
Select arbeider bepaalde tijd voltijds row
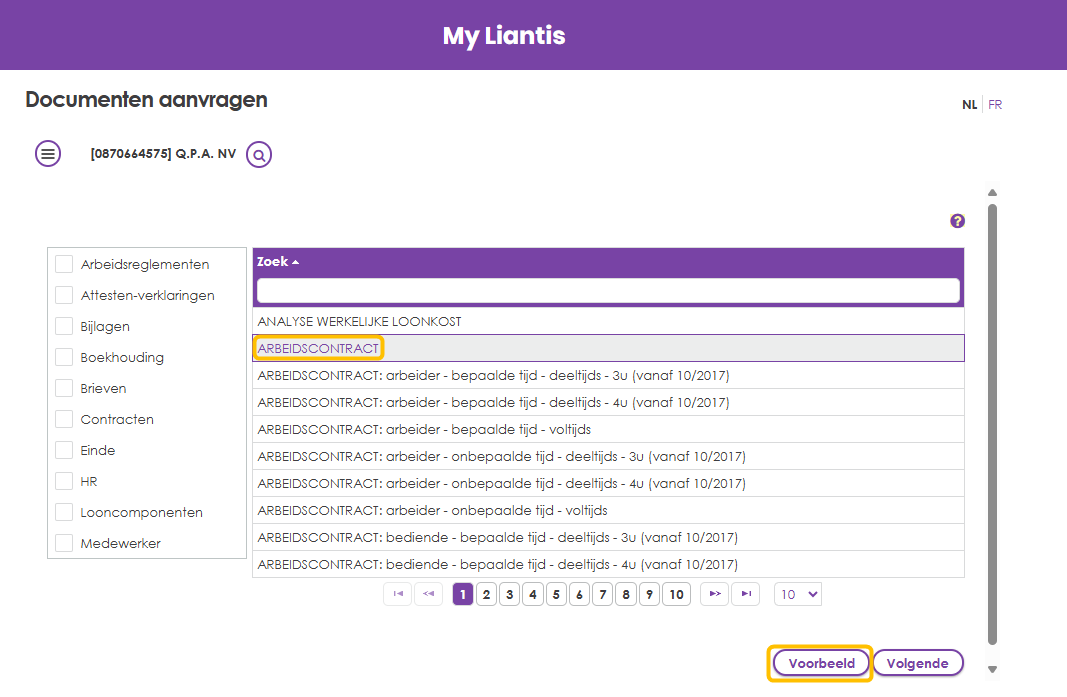click(608, 429)
